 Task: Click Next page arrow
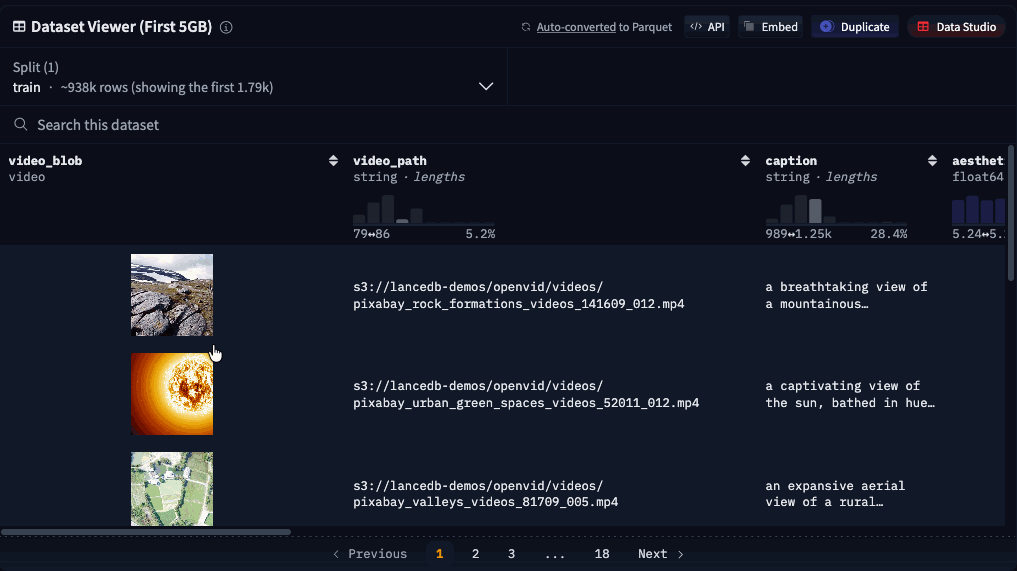[x=660, y=554]
